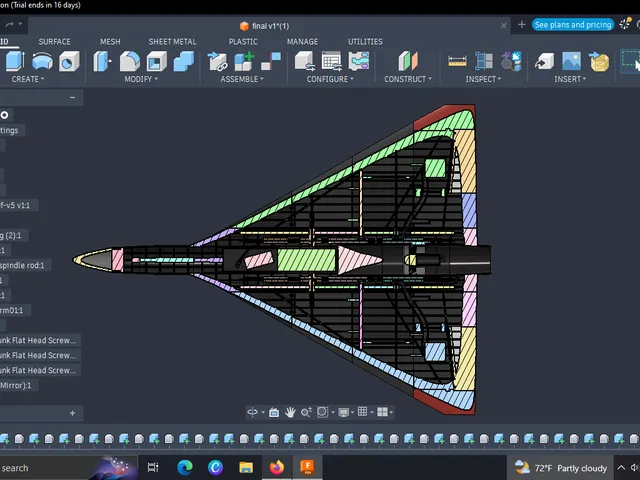This screenshot has height=480, width=640.
Task: Select the Extrude tool in Create
Action: [15, 62]
